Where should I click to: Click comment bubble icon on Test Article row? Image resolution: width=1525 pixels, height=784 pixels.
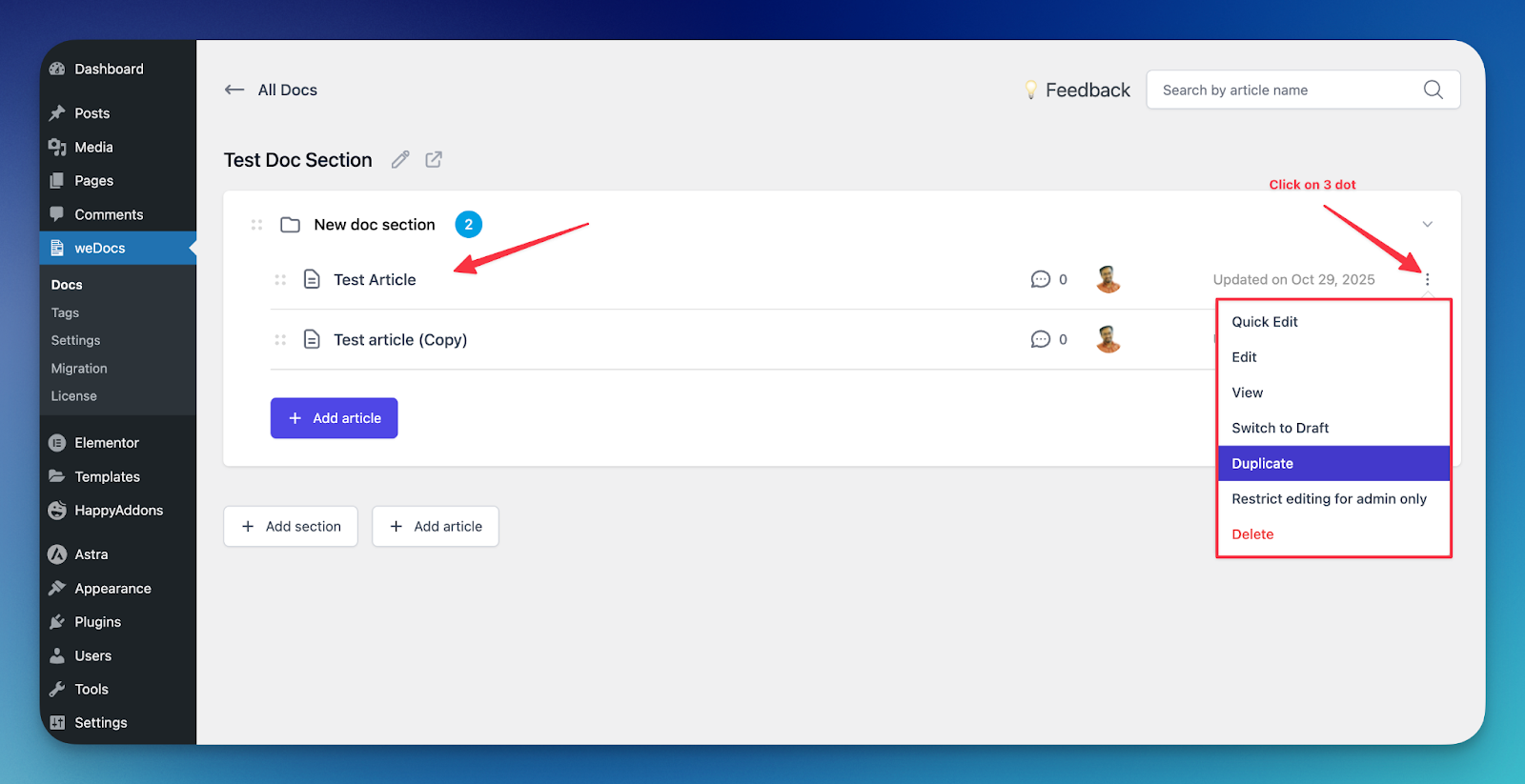pyautogui.click(x=1040, y=280)
